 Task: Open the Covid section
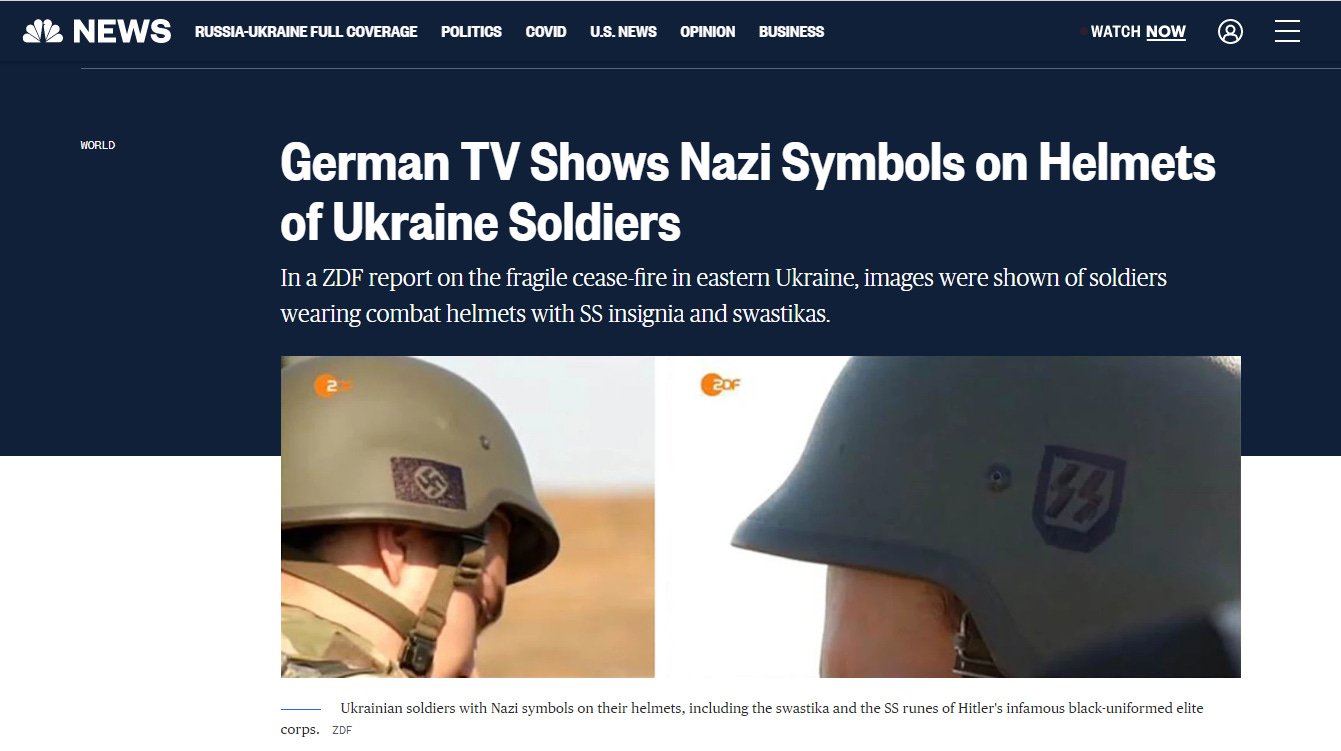[546, 32]
